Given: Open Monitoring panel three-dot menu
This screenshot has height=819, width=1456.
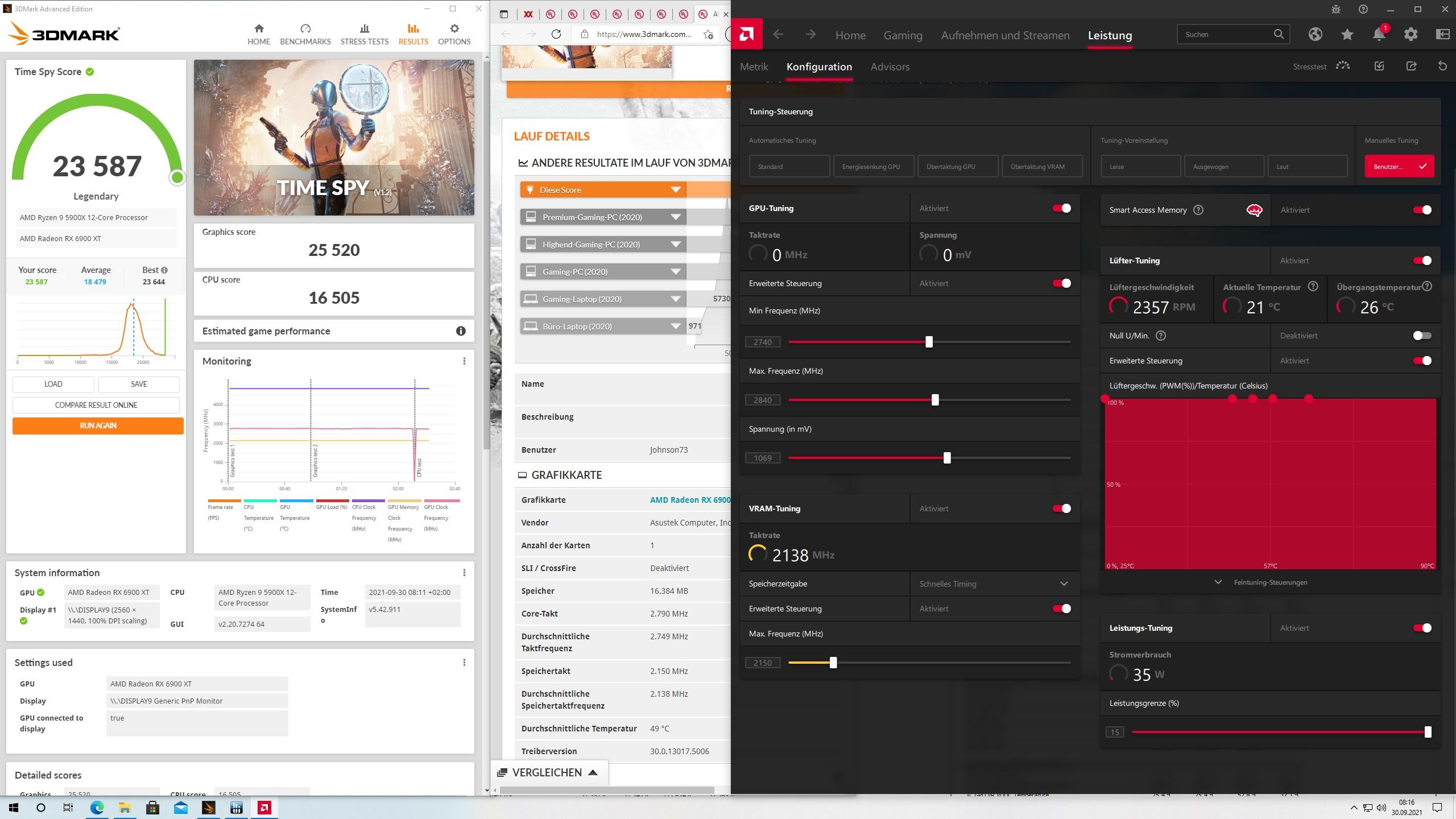Looking at the screenshot, I should tap(464, 361).
